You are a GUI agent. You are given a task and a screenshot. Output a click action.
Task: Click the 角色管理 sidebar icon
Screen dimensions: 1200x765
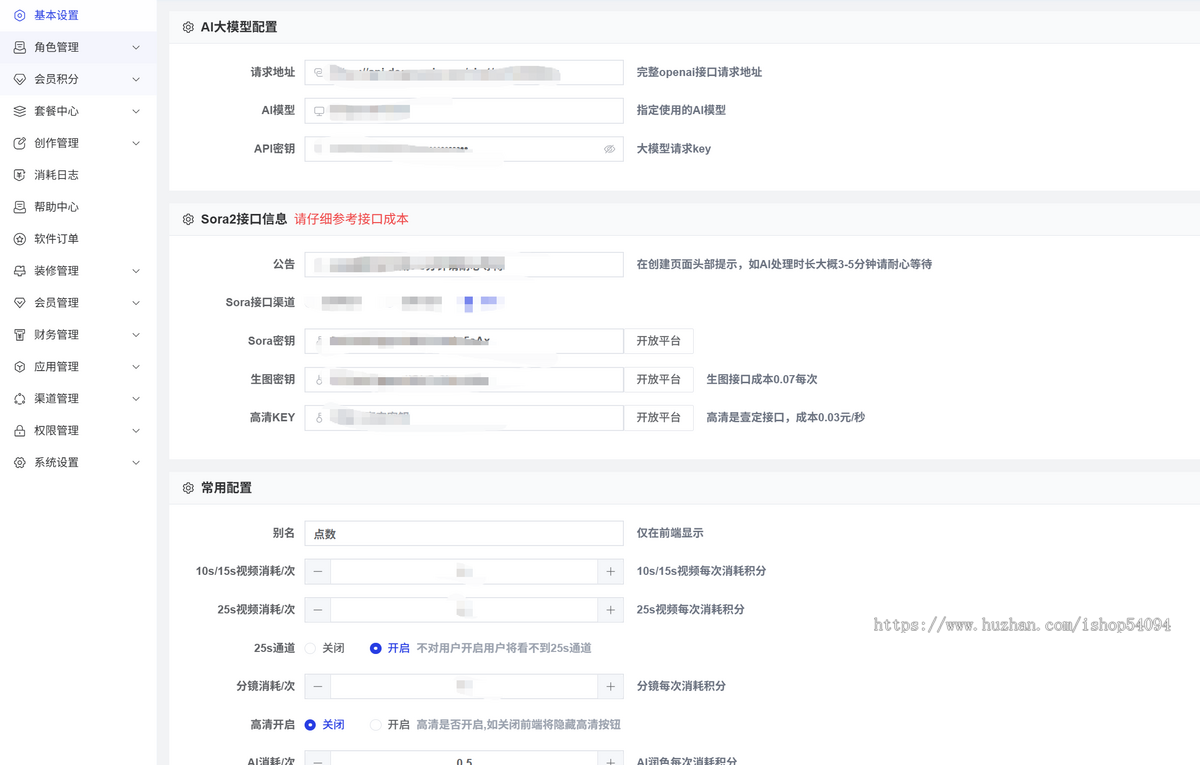tap(20, 47)
